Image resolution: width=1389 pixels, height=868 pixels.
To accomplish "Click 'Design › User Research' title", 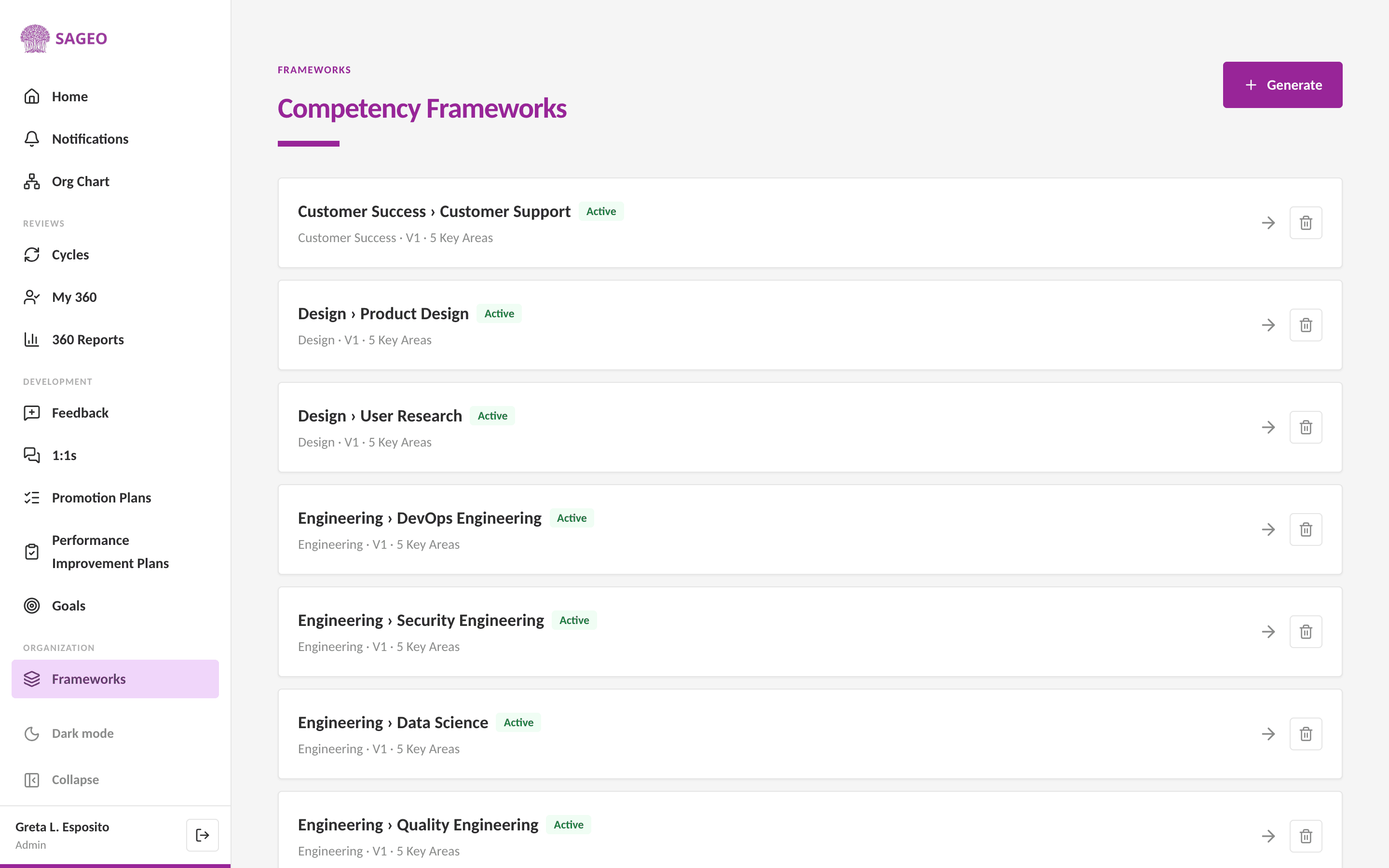I will (x=380, y=416).
